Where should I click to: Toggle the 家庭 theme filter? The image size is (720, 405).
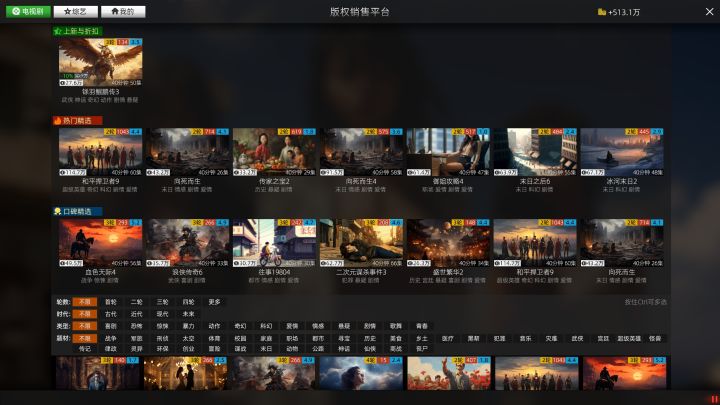pos(266,338)
